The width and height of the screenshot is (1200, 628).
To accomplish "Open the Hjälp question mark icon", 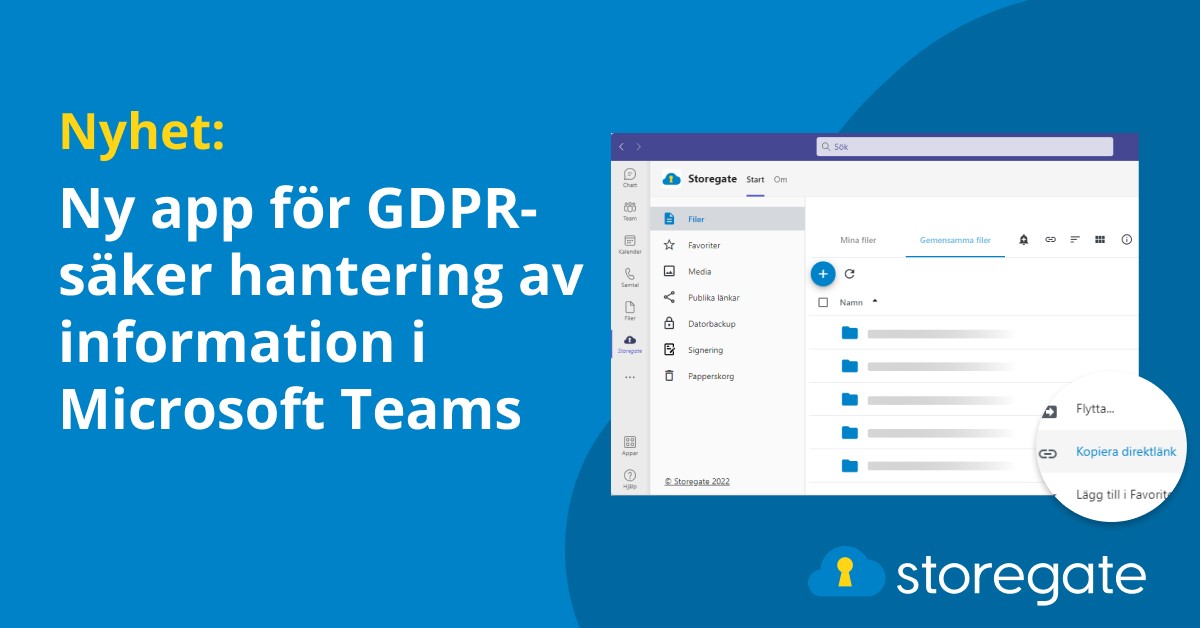I will click(630, 478).
